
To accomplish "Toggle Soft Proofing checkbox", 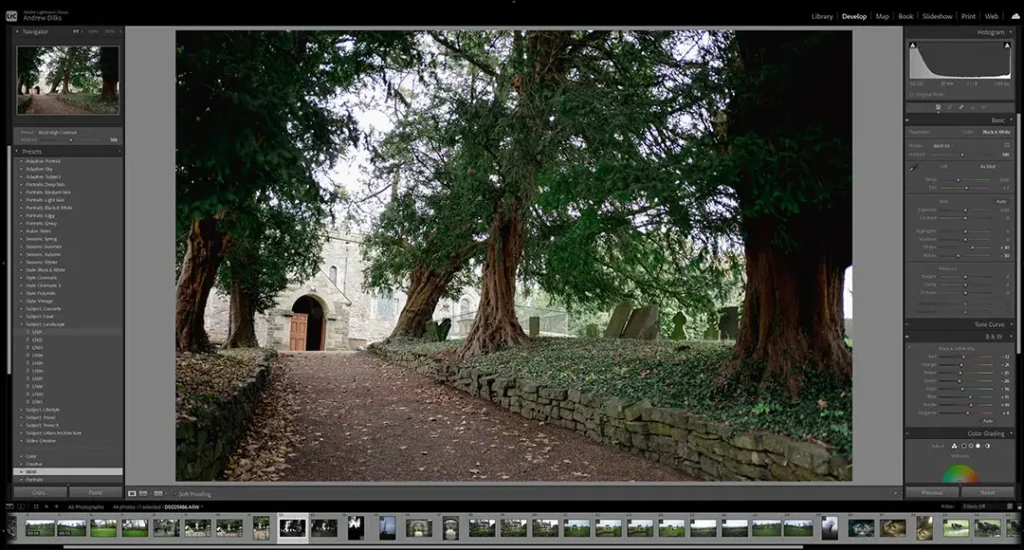I will click(174, 494).
